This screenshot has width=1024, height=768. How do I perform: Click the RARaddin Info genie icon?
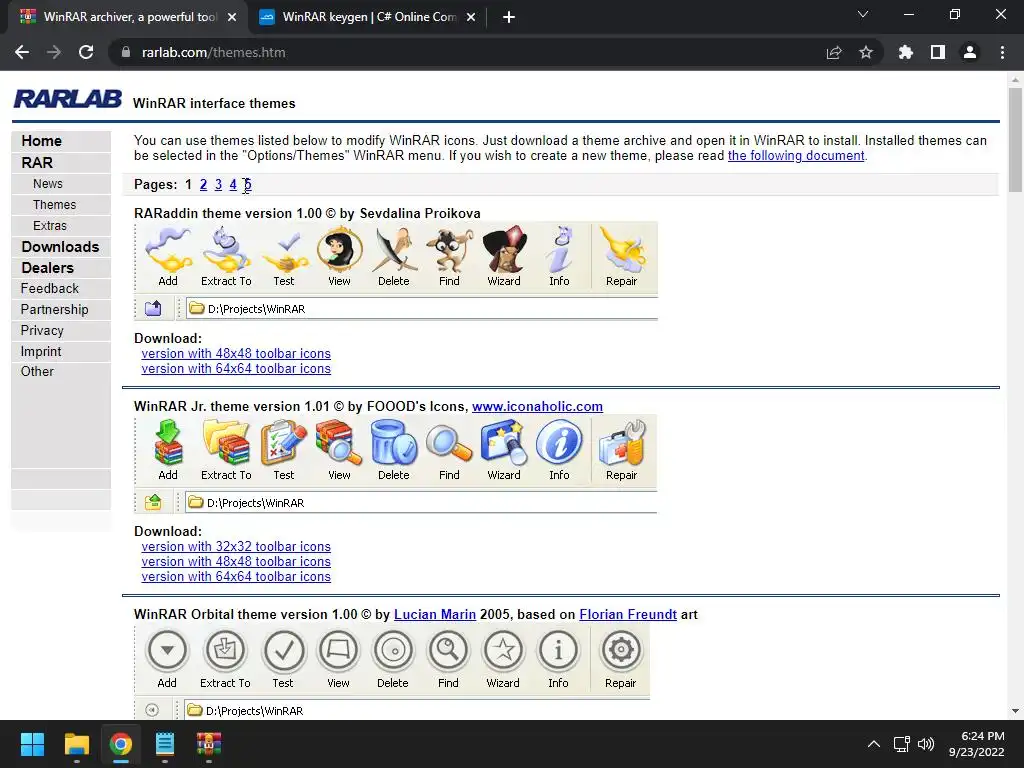click(x=559, y=249)
